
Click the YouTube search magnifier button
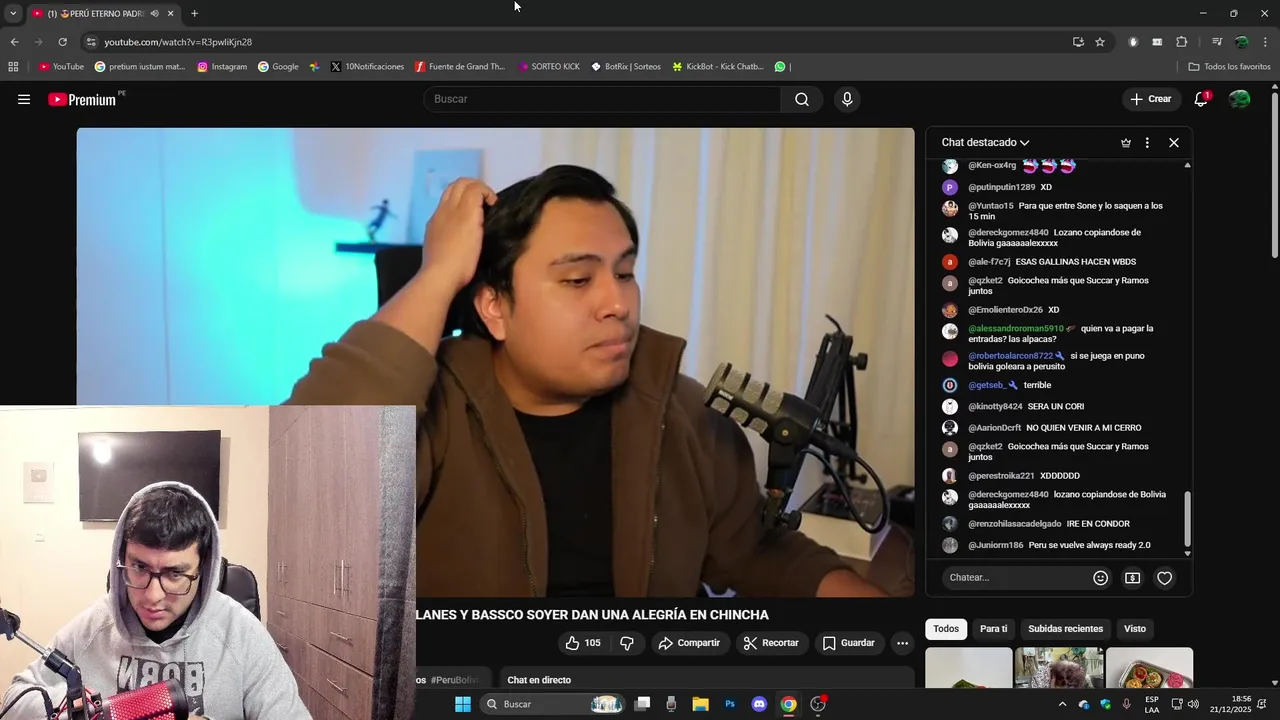802,99
